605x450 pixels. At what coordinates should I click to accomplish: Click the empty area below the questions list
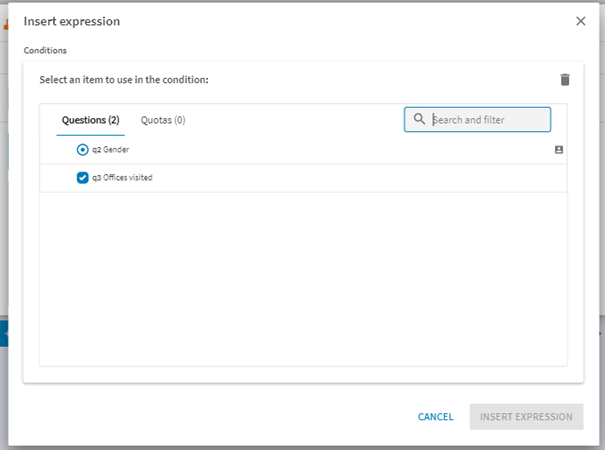[x=303, y=279]
